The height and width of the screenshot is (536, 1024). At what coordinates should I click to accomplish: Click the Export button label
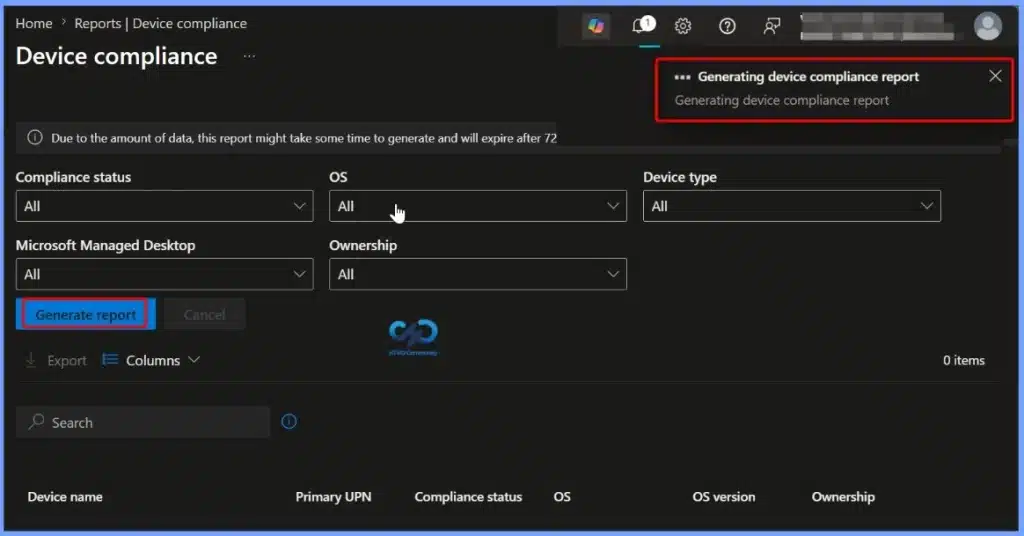click(67, 360)
